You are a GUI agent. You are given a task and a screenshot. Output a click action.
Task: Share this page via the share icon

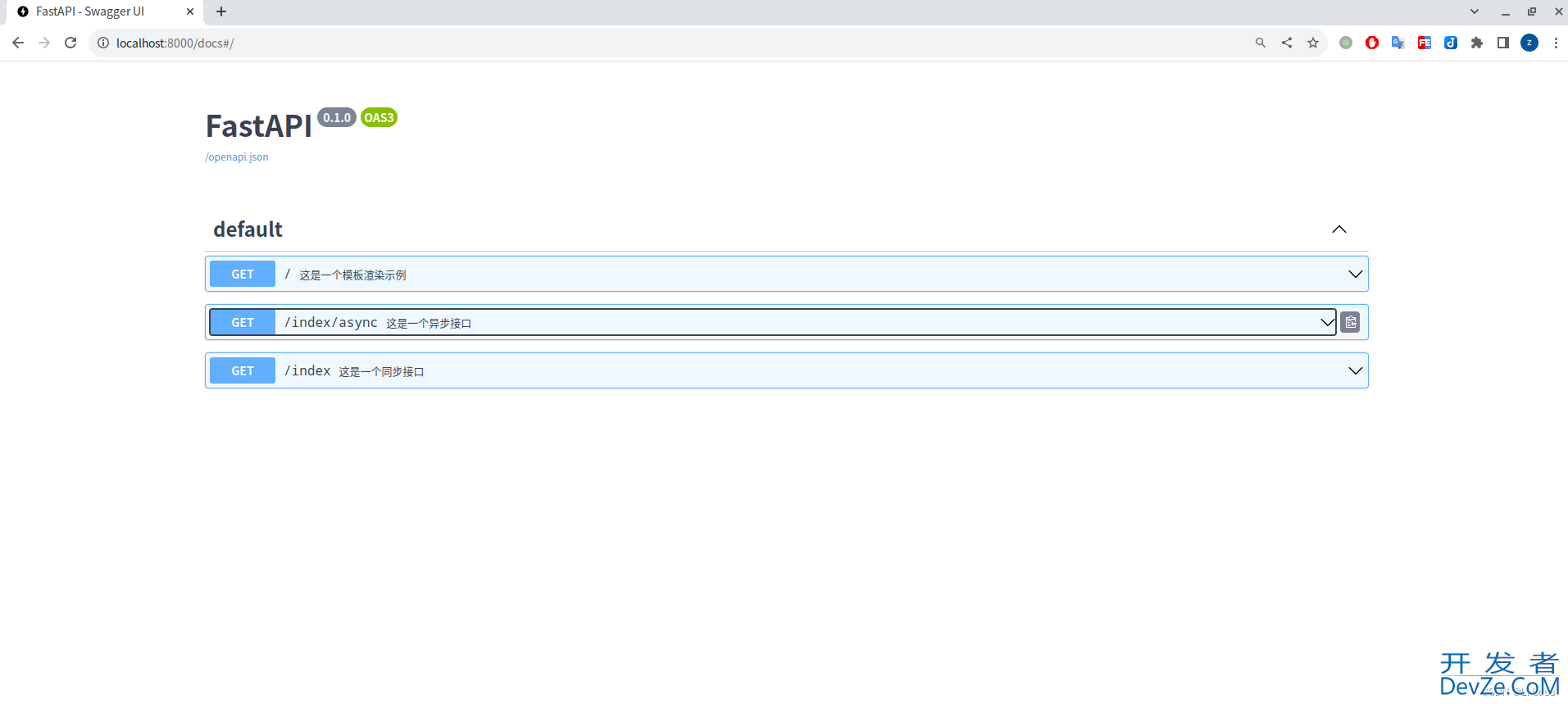tap(1287, 43)
